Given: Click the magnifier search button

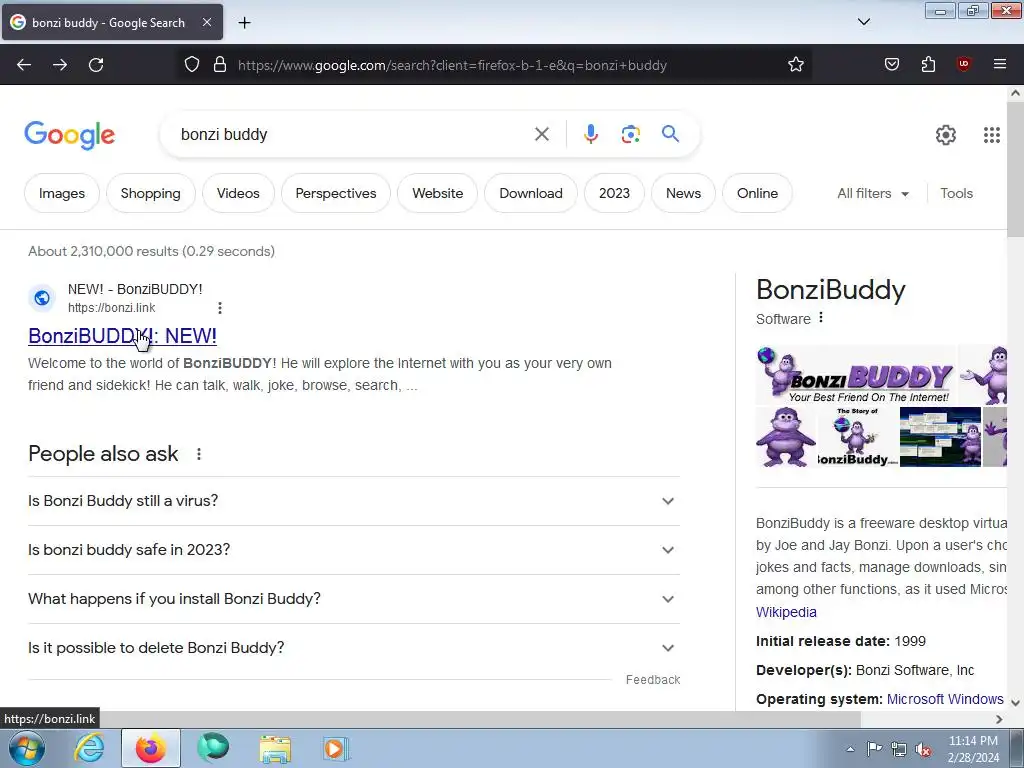Looking at the screenshot, I should 670,134.
